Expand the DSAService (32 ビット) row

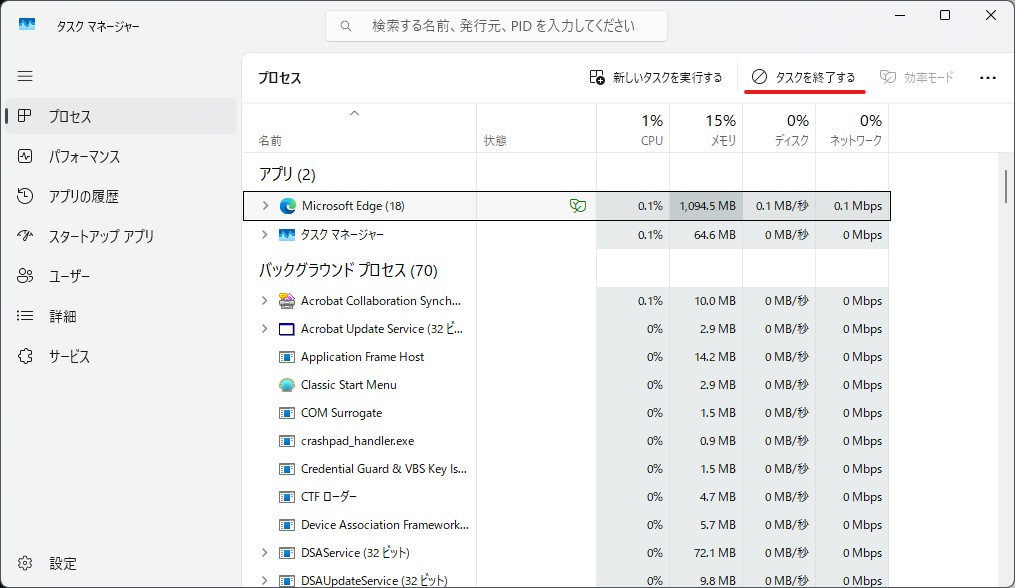265,553
